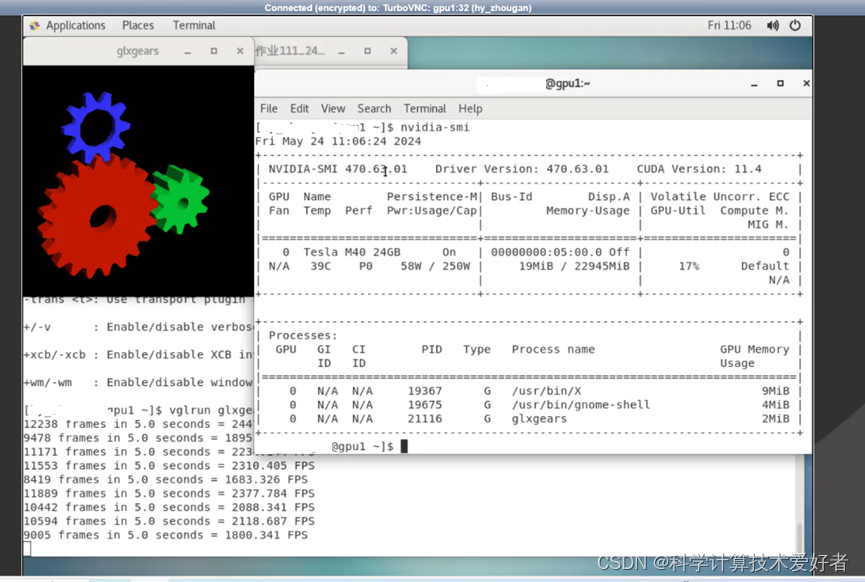This screenshot has width=865, height=582.
Task: Click the /usr/bin/gnome-shell process name
Action: coord(581,405)
